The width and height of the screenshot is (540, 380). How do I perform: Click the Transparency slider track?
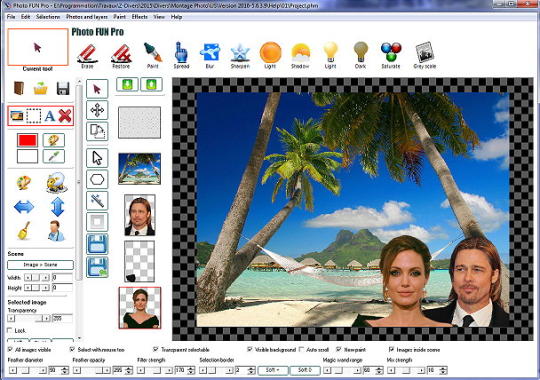tap(29, 318)
